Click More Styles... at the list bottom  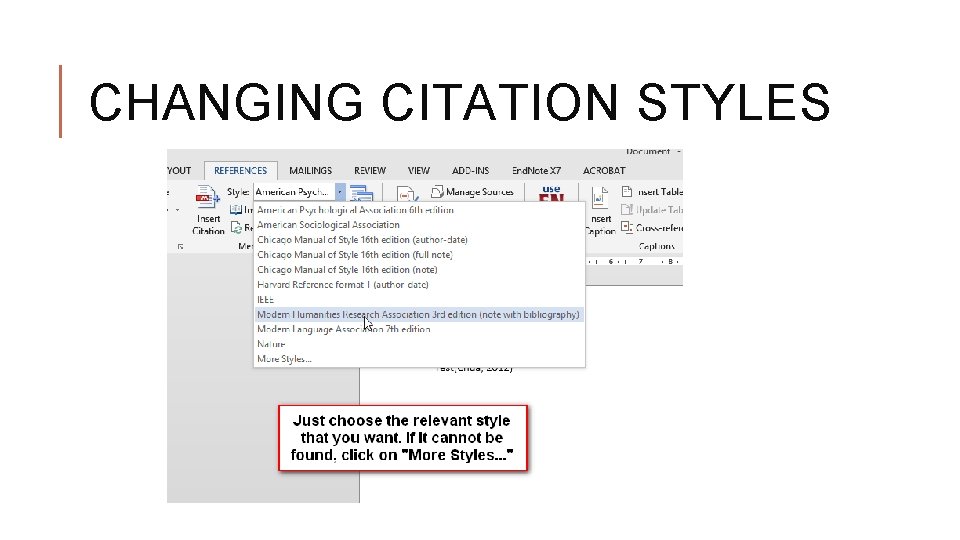pyautogui.click(x=419, y=359)
